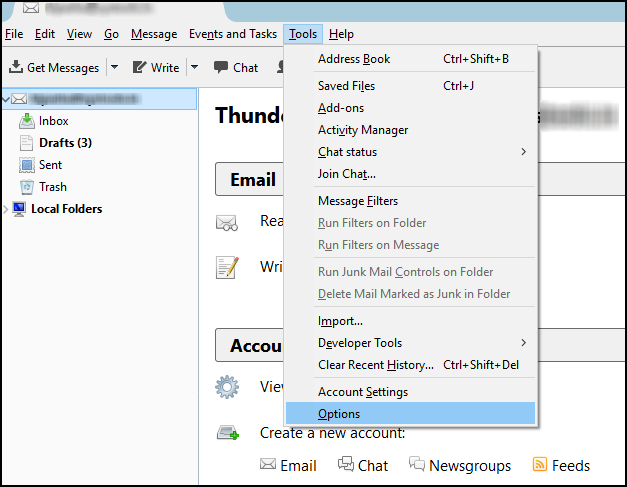
Task: Click the orange Feeds RSS icon
Action: coord(539,464)
